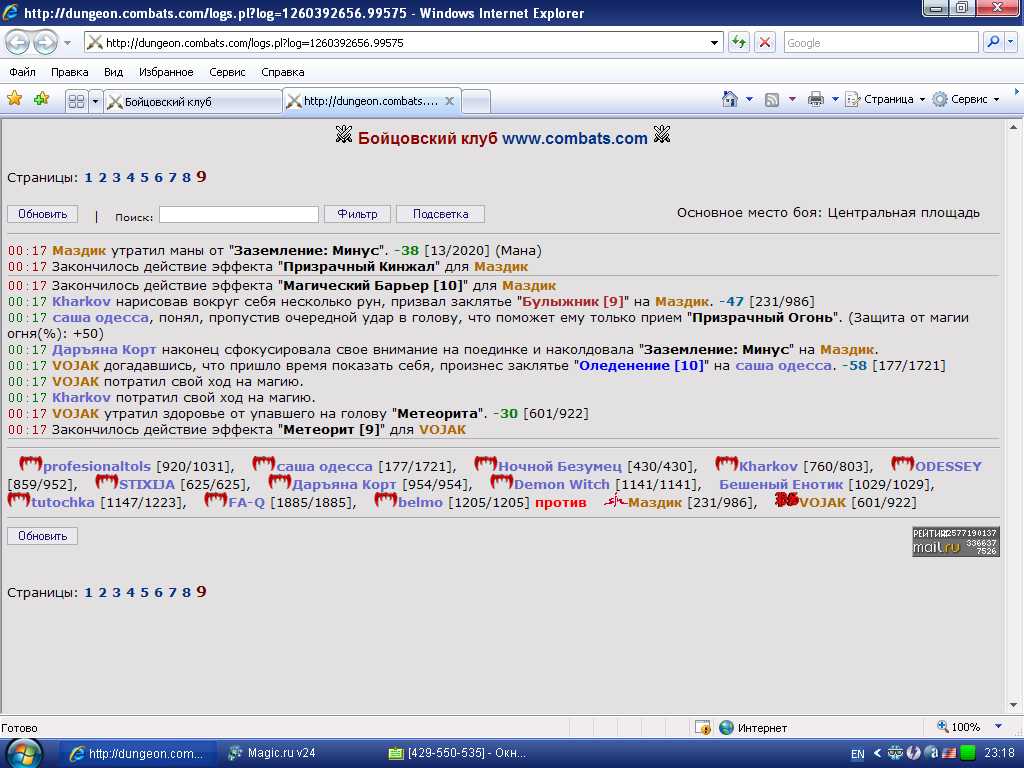Open the Сервис menu in menu bar
This screenshot has height=768, width=1024.
click(x=227, y=72)
